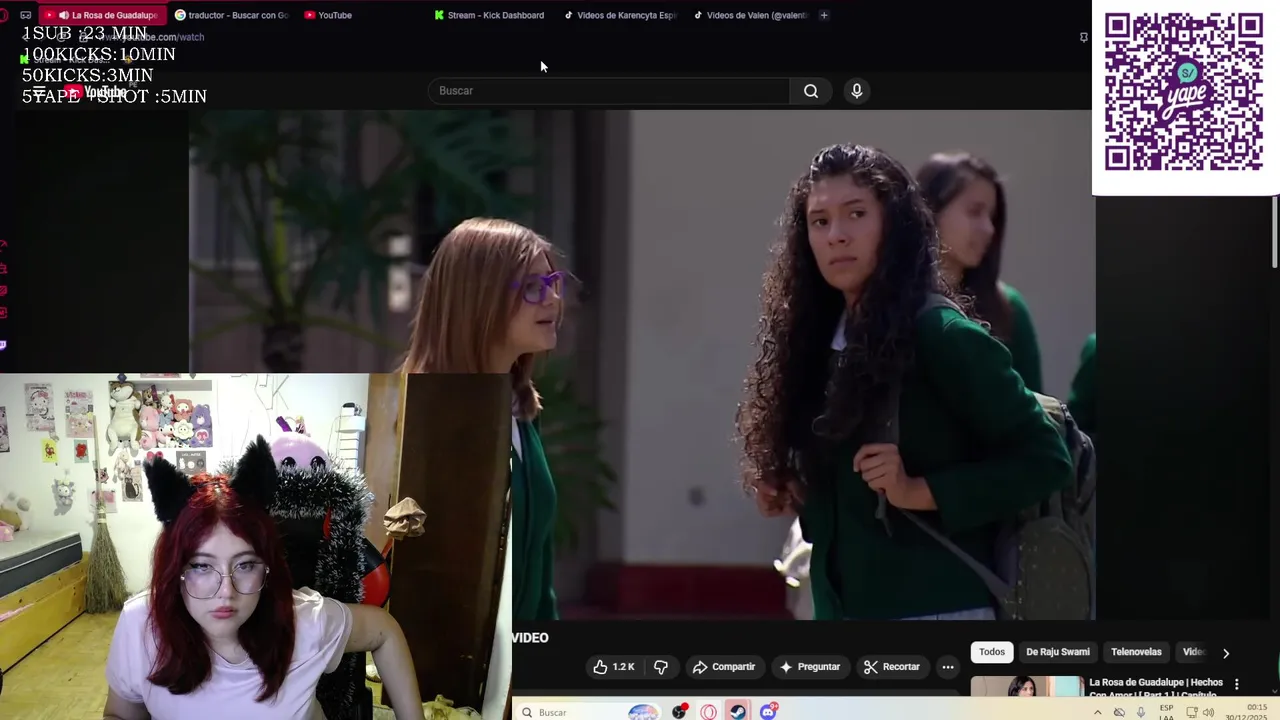Show more filter chips with right arrow
The image size is (1280, 720).
coord(1226,653)
